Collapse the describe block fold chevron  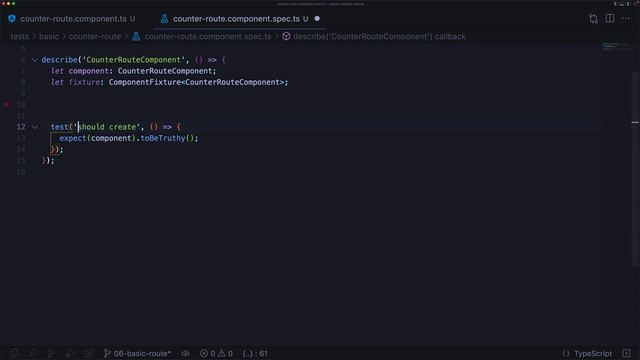pos(35,60)
